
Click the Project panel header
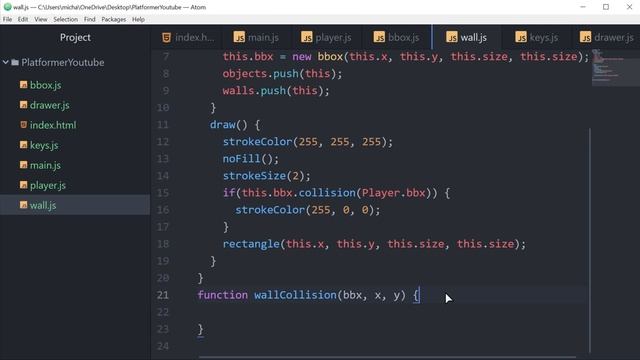(x=75, y=38)
